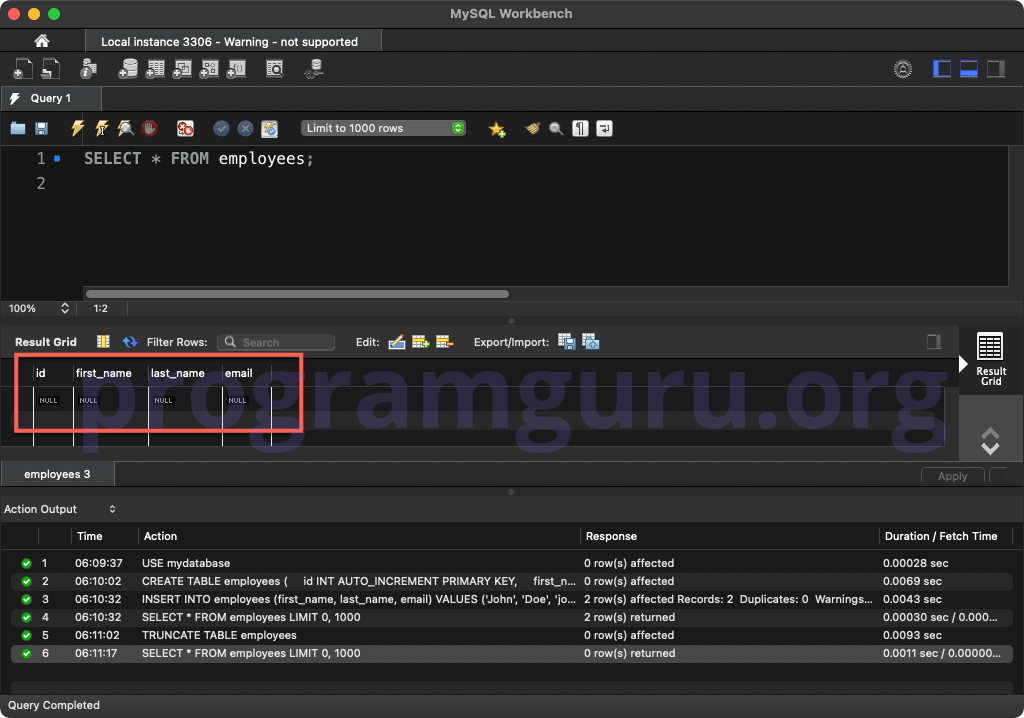This screenshot has height=718, width=1024.
Task: Click the email column header
Action: point(247,373)
